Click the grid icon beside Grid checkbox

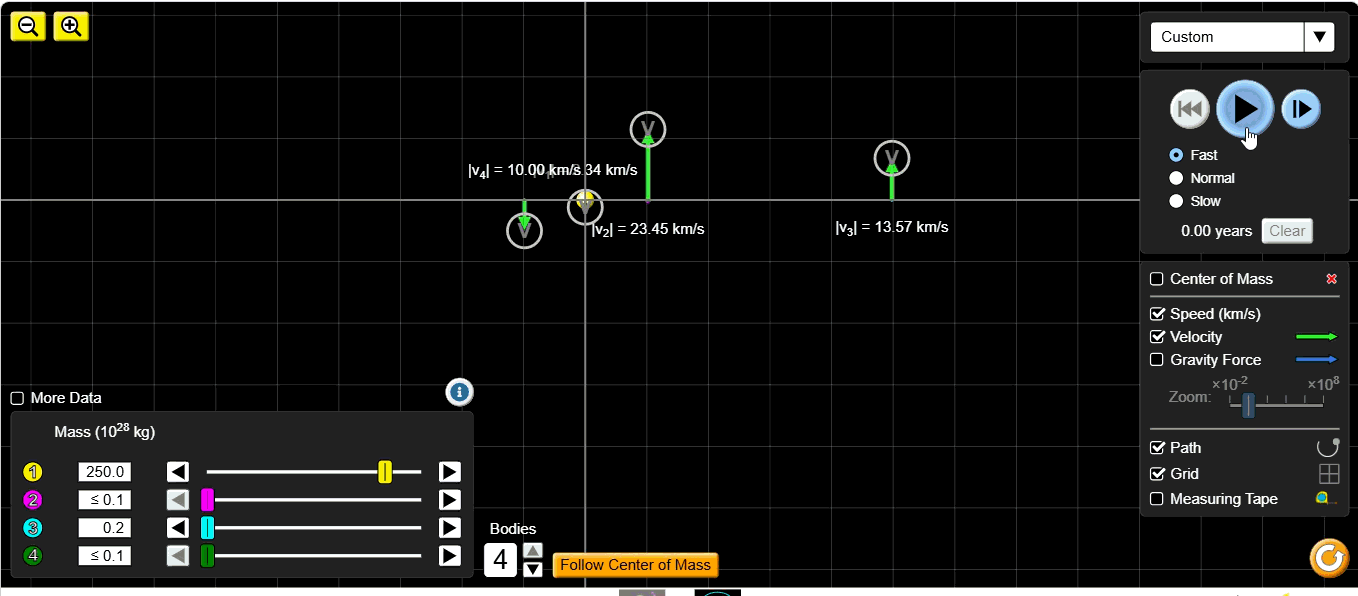tap(1329, 473)
